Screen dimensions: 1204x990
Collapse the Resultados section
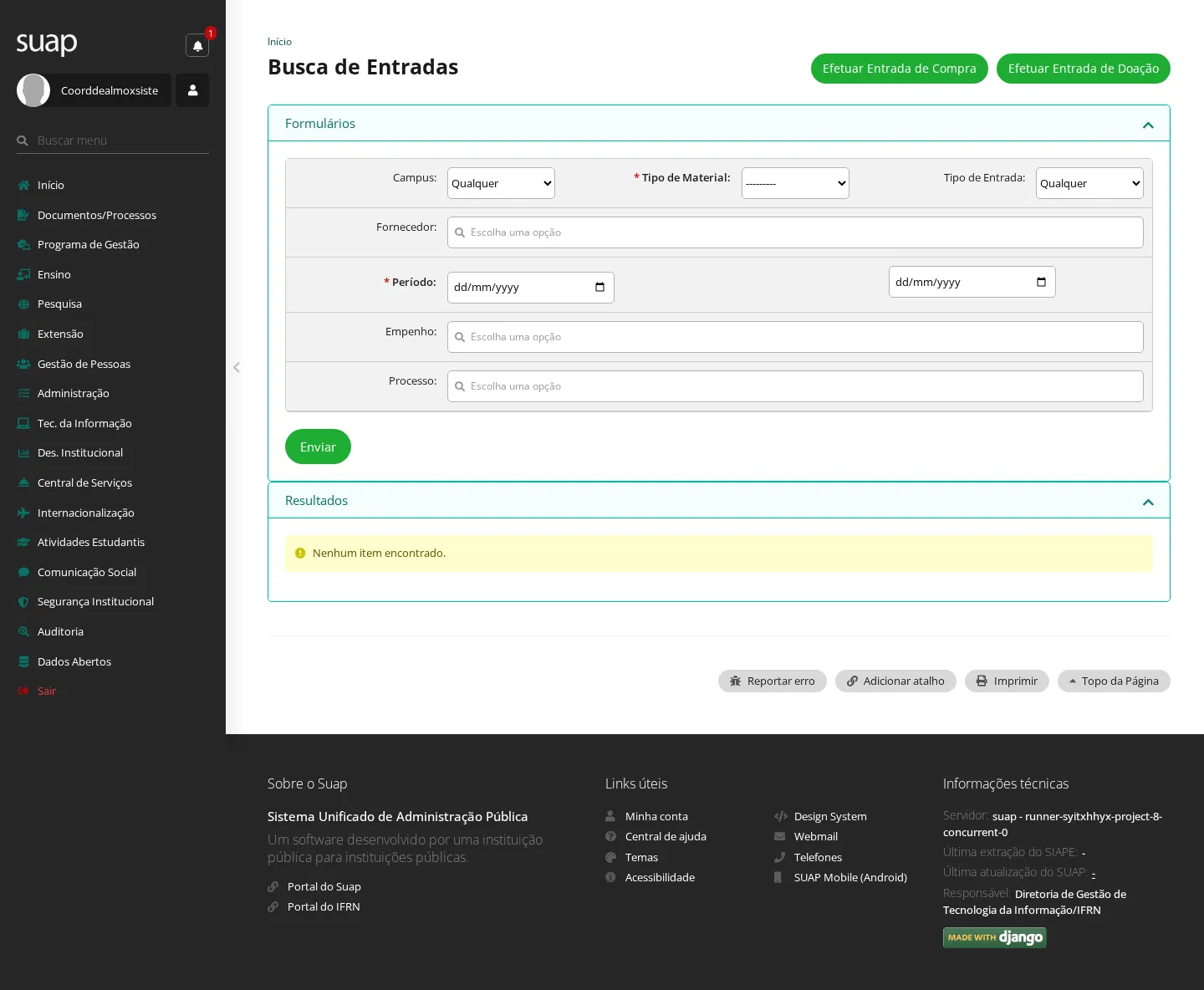[x=1148, y=502]
